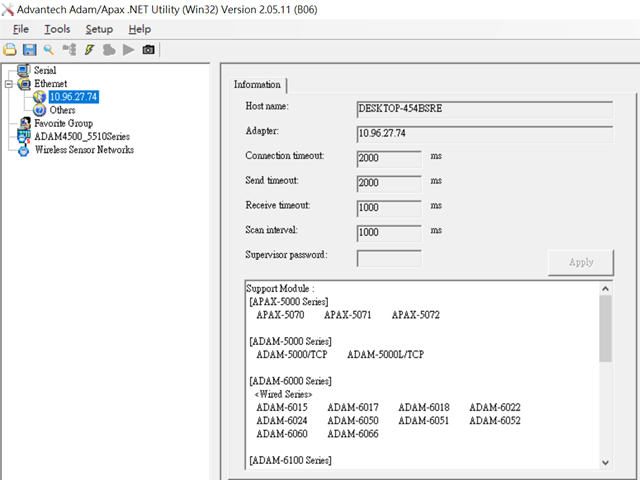This screenshot has height=480, width=640.
Task: Click the Wireless Sensor Networks icon
Action: pyautogui.click(x=24, y=150)
